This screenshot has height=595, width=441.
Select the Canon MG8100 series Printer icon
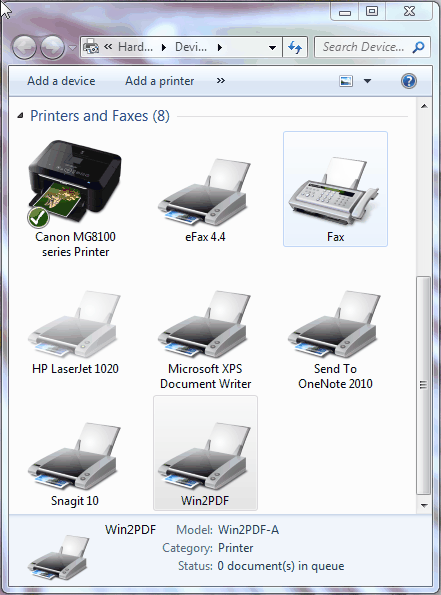[x=75, y=181]
